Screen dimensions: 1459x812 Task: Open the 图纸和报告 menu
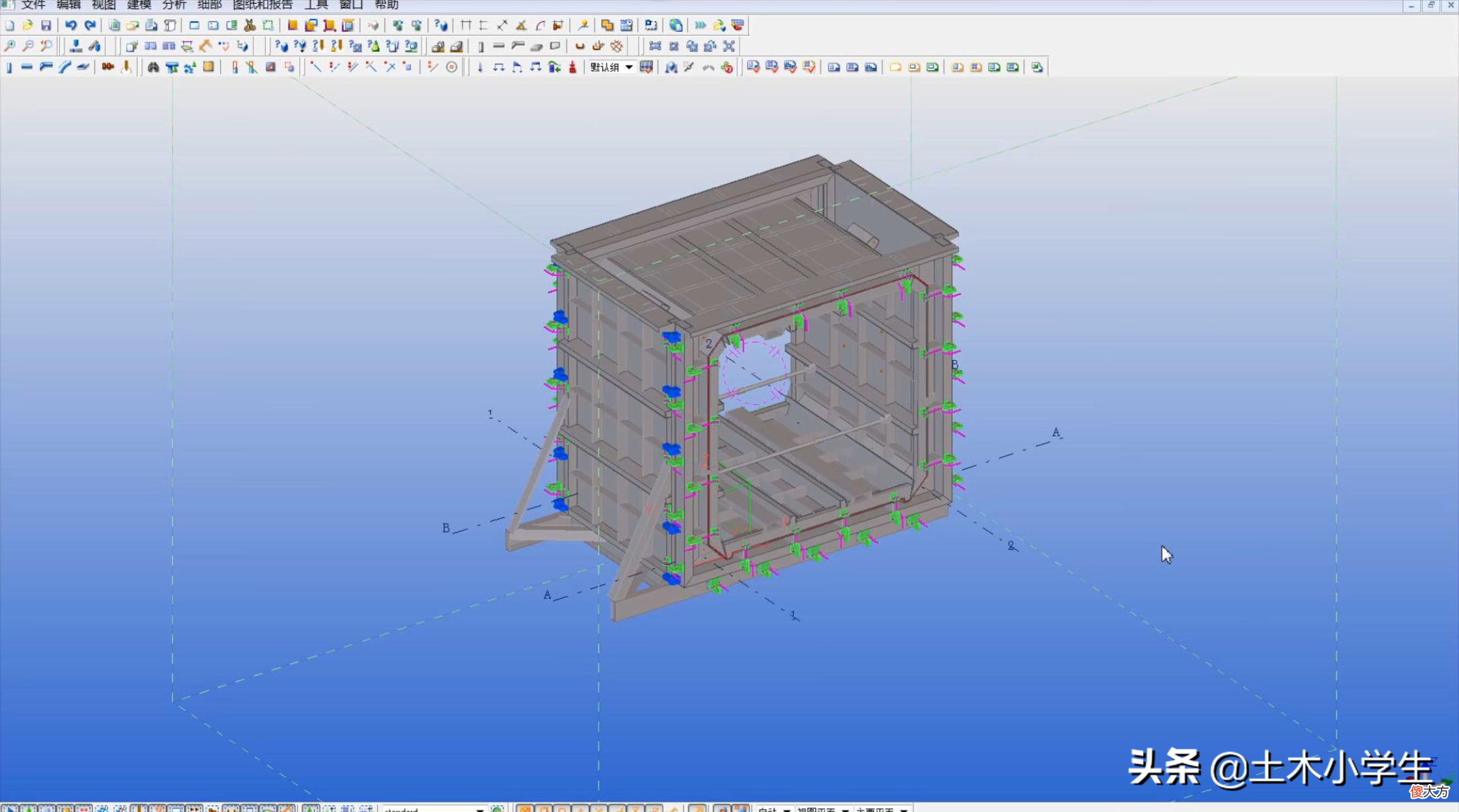[x=263, y=4]
